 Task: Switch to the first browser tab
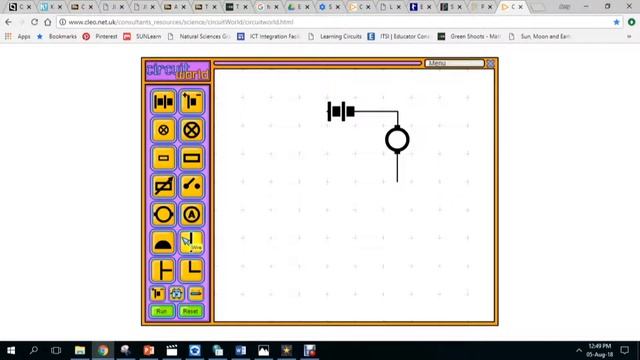point(20,7)
